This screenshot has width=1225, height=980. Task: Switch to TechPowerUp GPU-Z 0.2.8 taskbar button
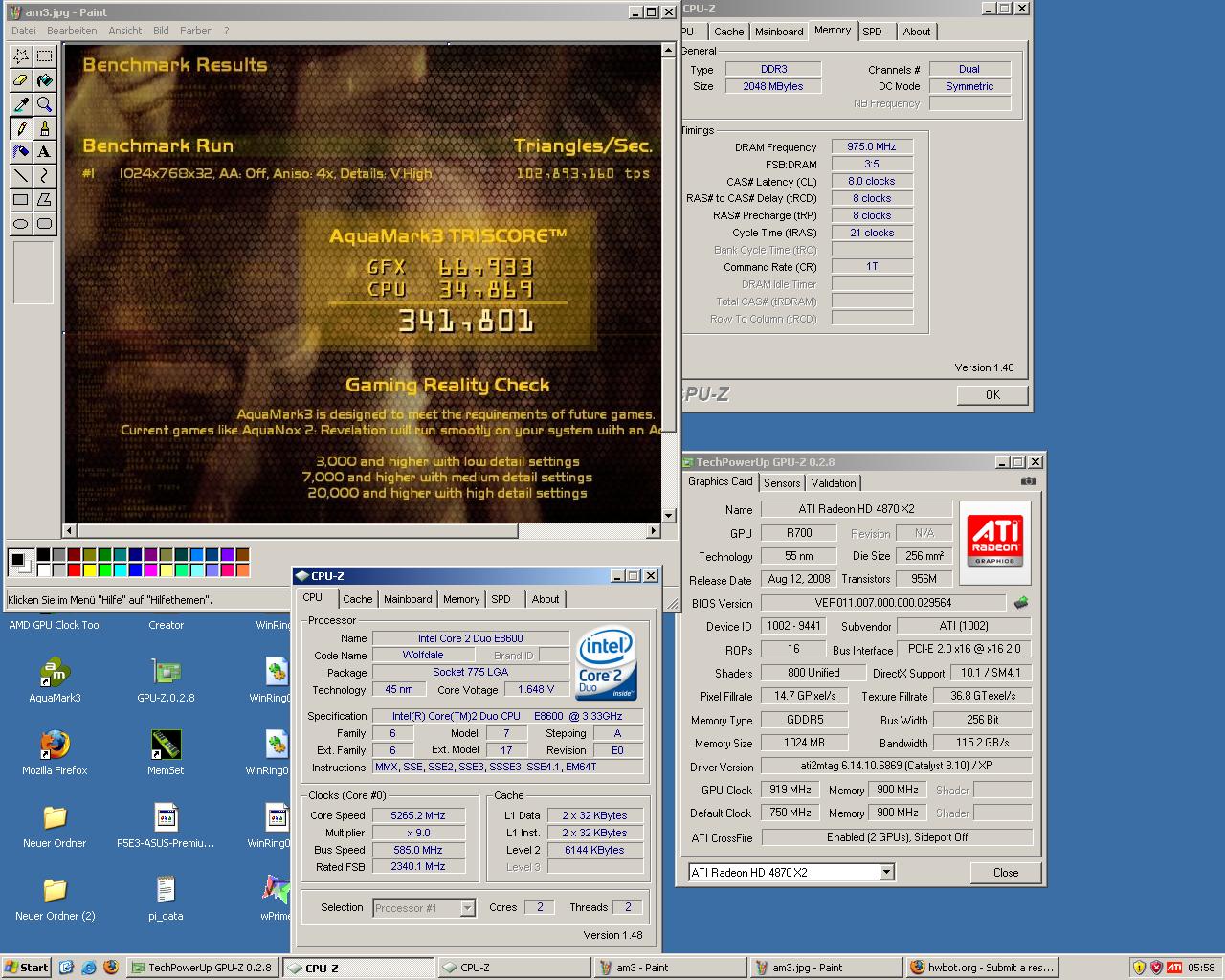pyautogui.click(x=203, y=968)
